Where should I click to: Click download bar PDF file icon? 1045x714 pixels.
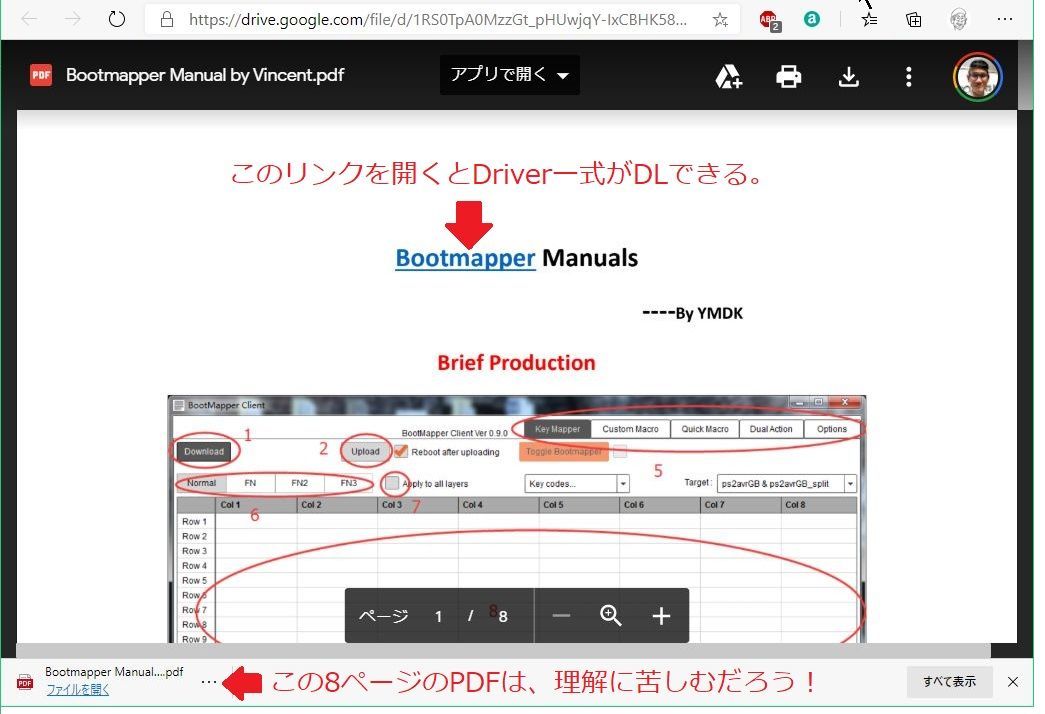click(25, 682)
